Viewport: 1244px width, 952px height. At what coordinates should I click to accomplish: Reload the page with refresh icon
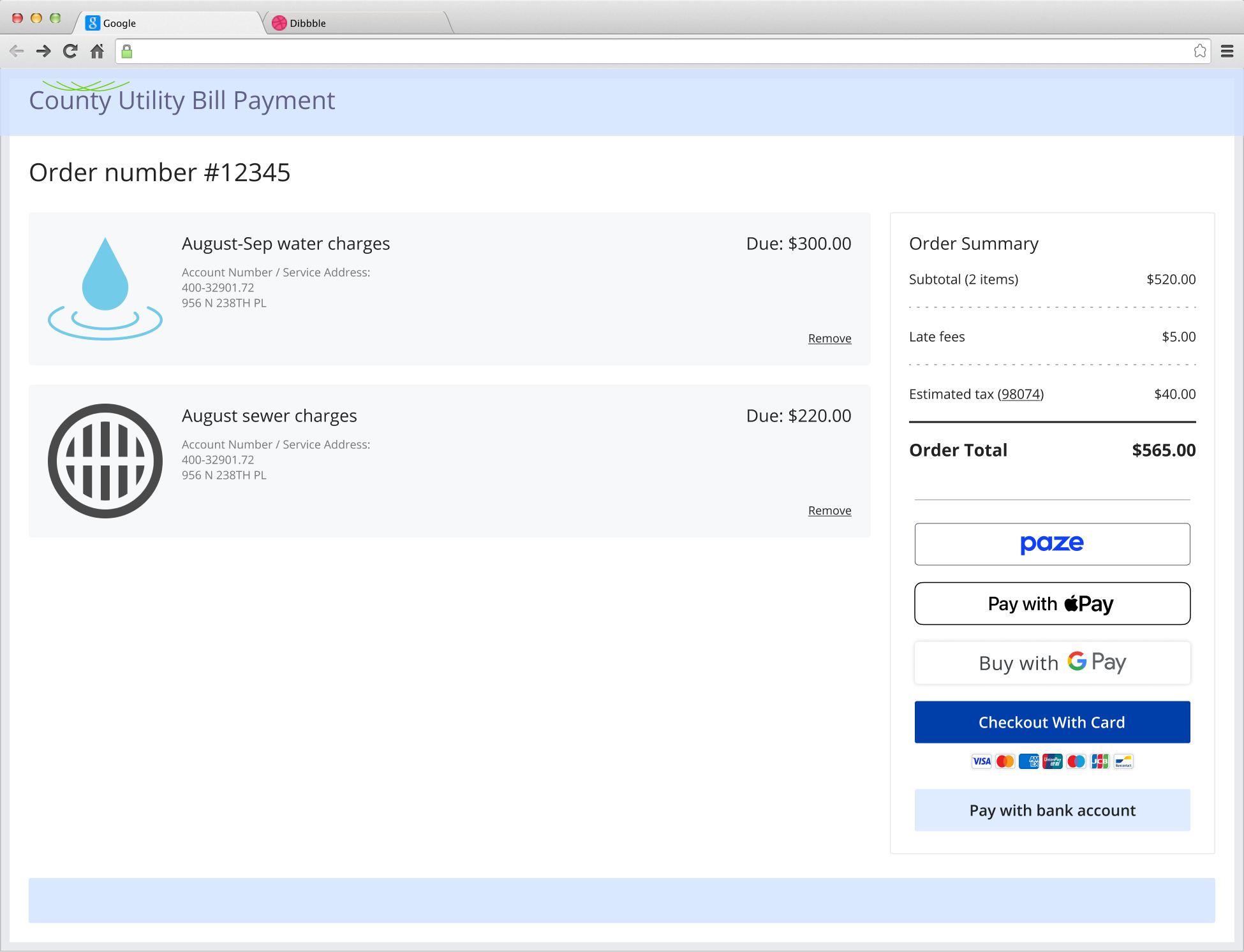pyautogui.click(x=70, y=51)
